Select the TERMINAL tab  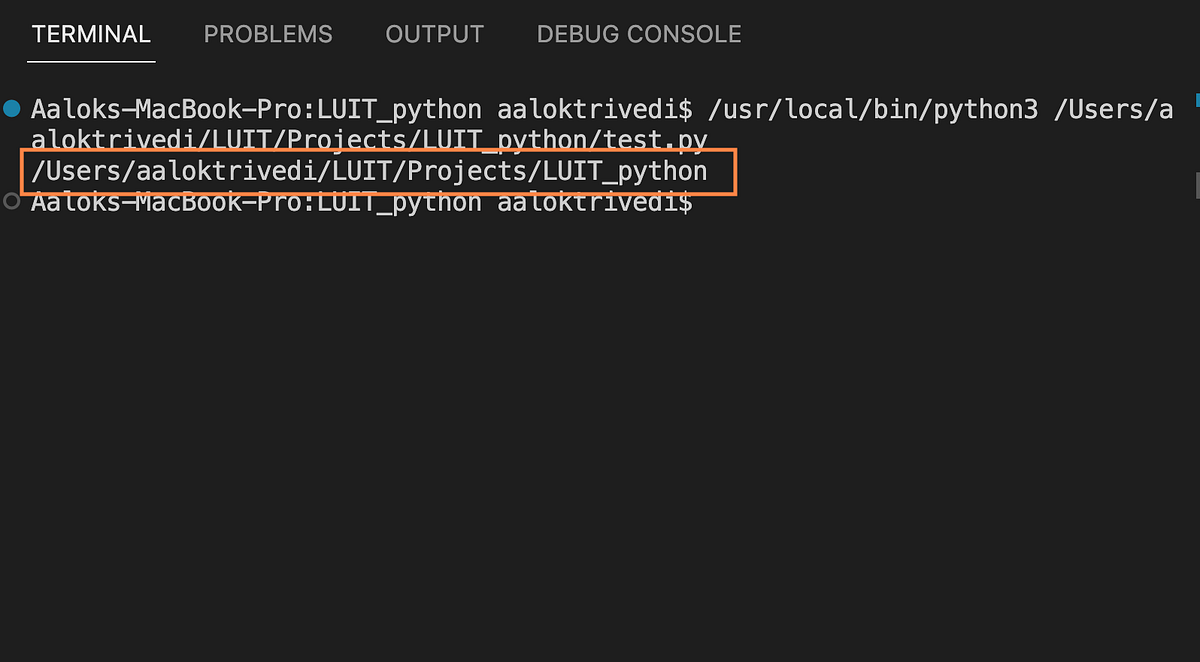(x=91, y=34)
